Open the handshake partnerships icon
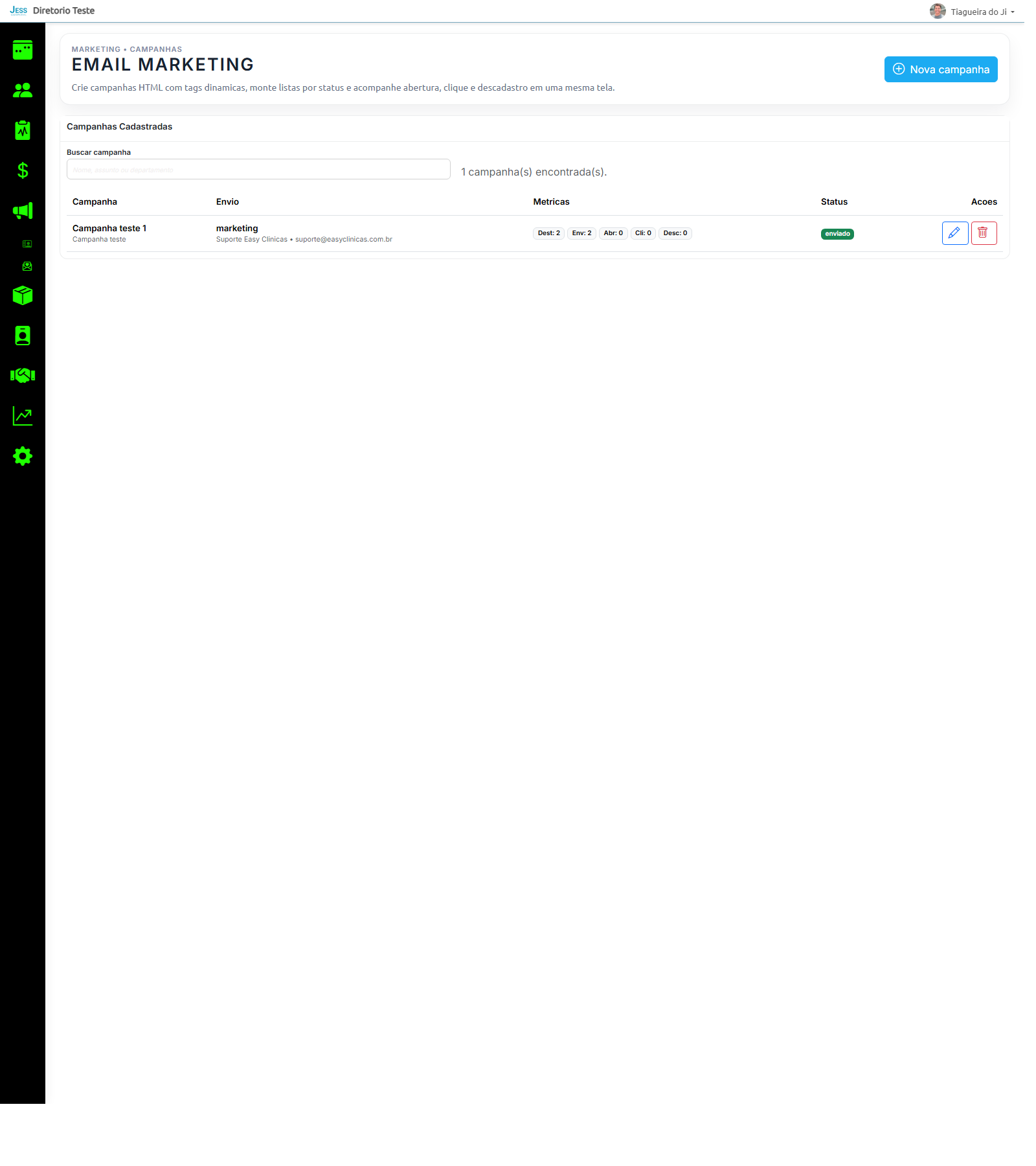The width and height of the screenshot is (1036, 1166). coord(23,376)
